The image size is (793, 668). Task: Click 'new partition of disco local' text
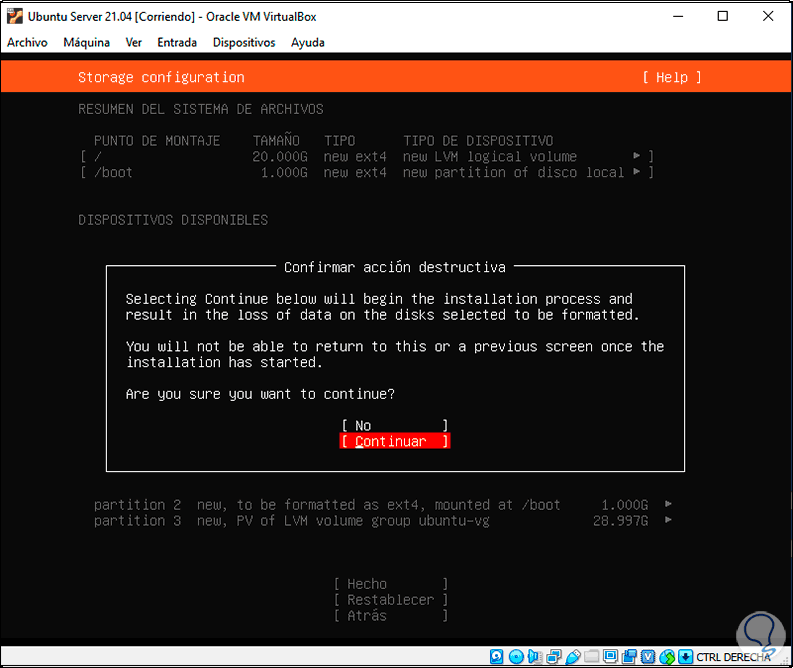[513, 172]
